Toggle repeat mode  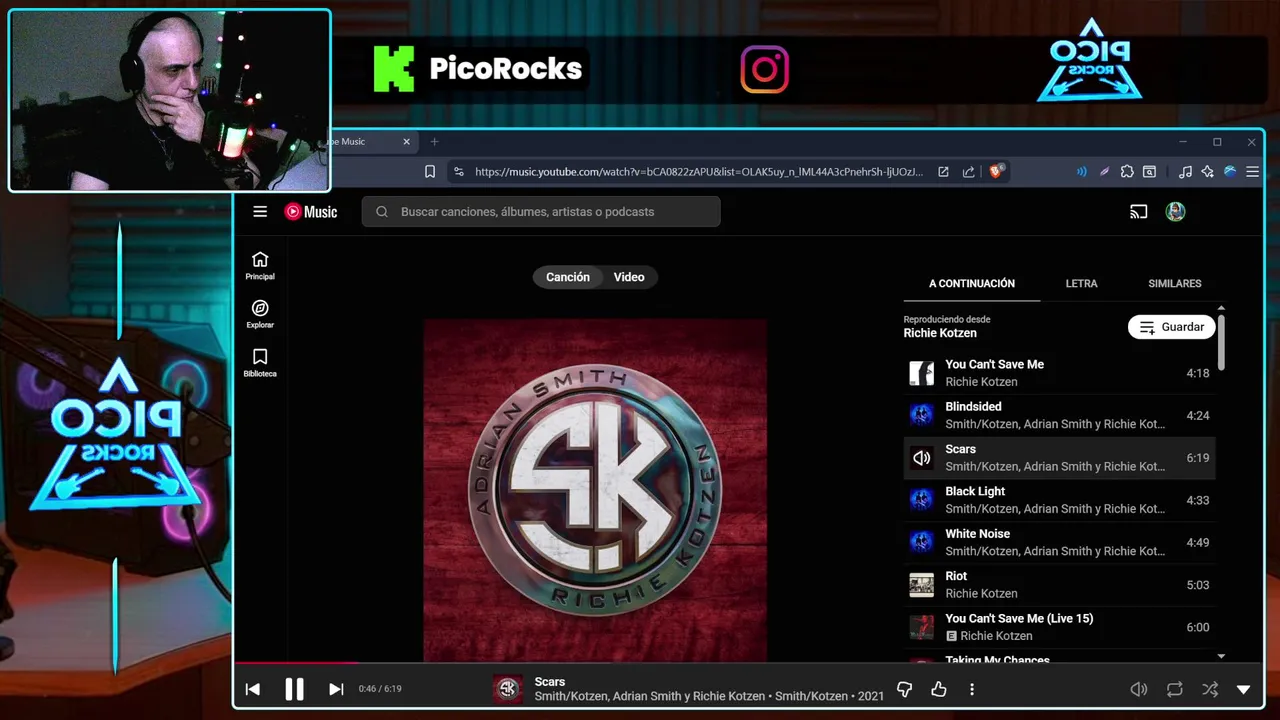[x=1175, y=689]
